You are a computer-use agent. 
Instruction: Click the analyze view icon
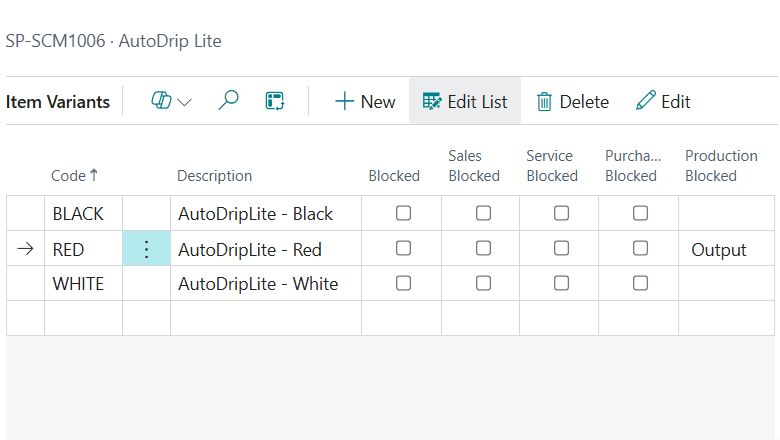pyautogui.click(x=275, y=101)
